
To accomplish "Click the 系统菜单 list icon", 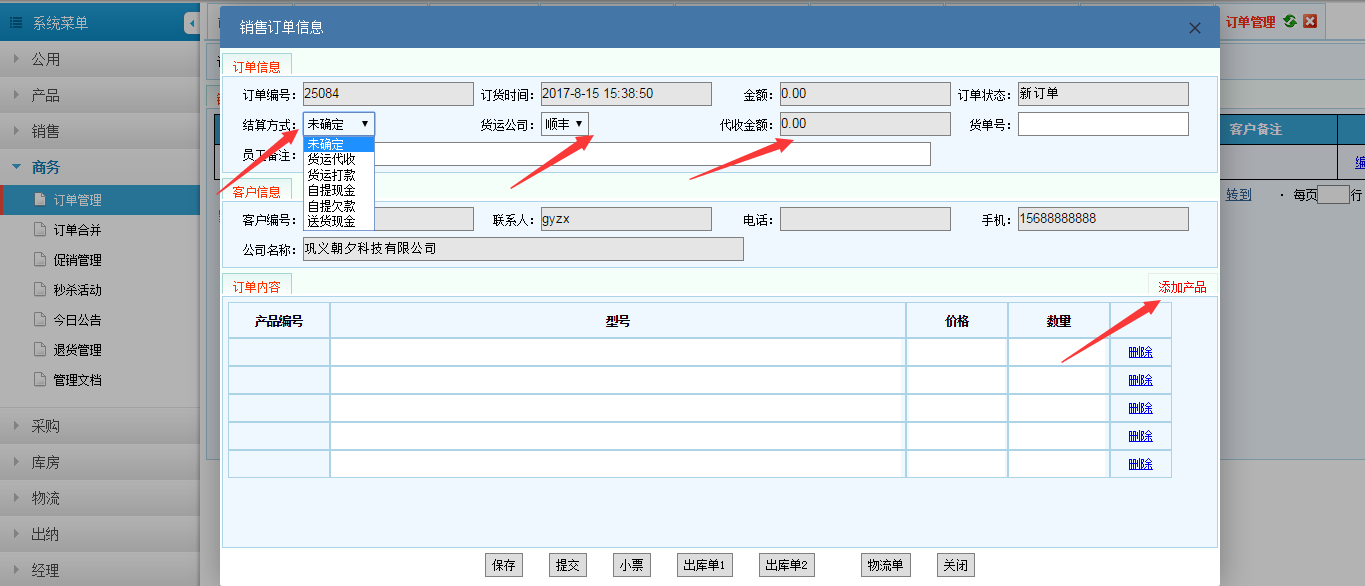I will (16, 23).
